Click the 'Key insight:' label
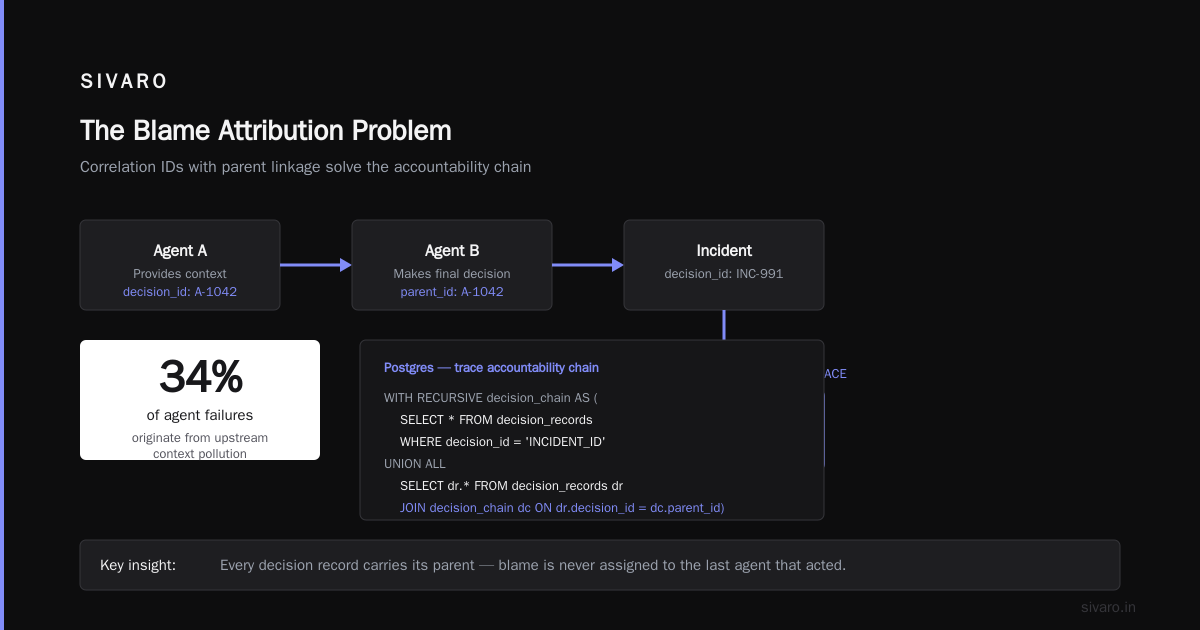Screen dimensions: 1200x630 click(138, 565)
